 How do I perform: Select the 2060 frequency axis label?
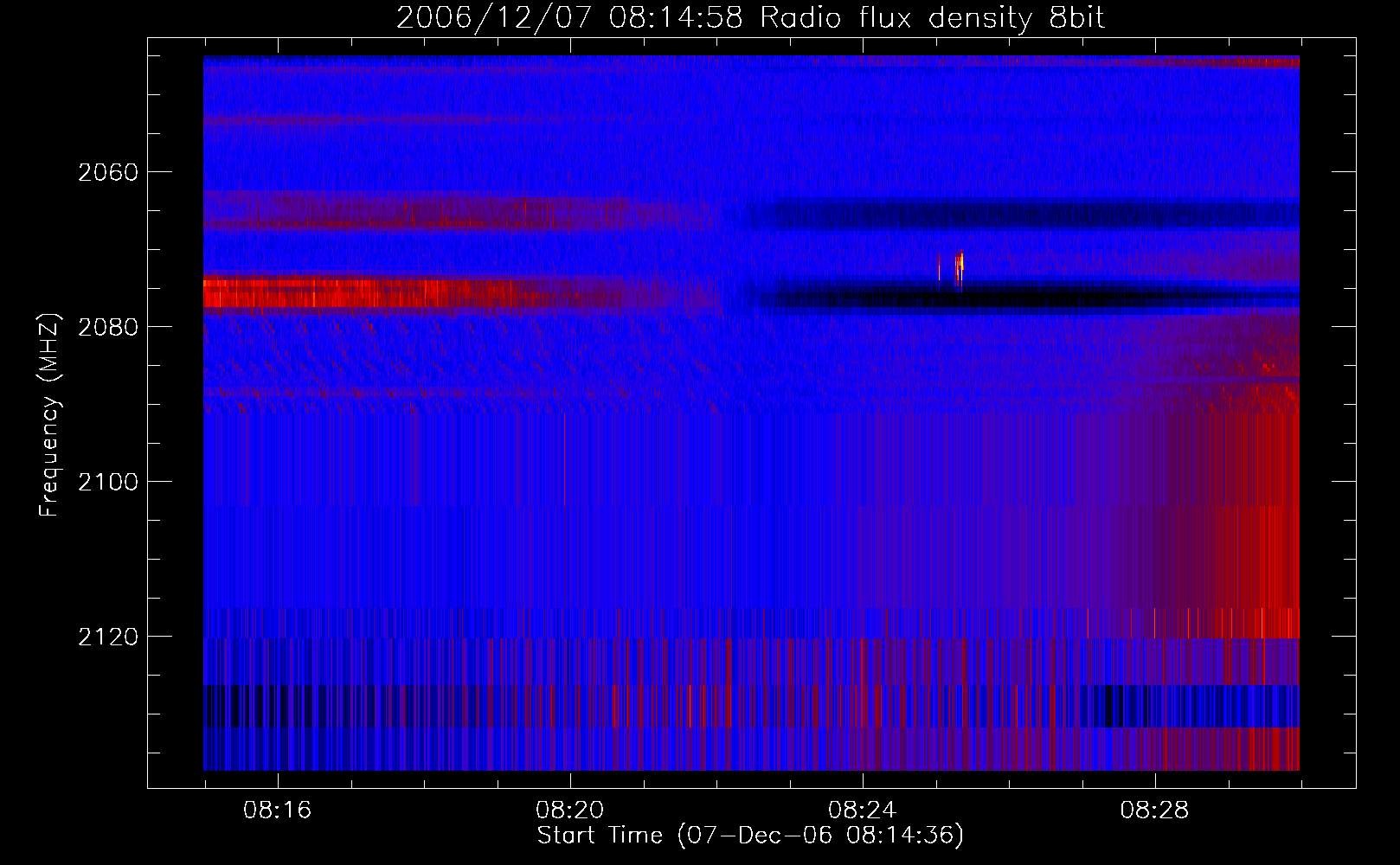pos(108,172)
